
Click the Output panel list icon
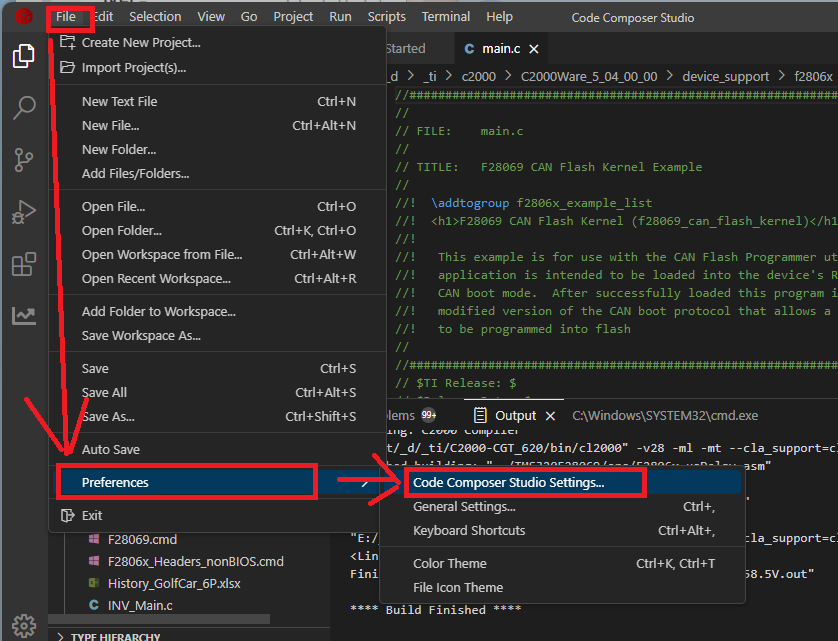[x=480, y=415]
